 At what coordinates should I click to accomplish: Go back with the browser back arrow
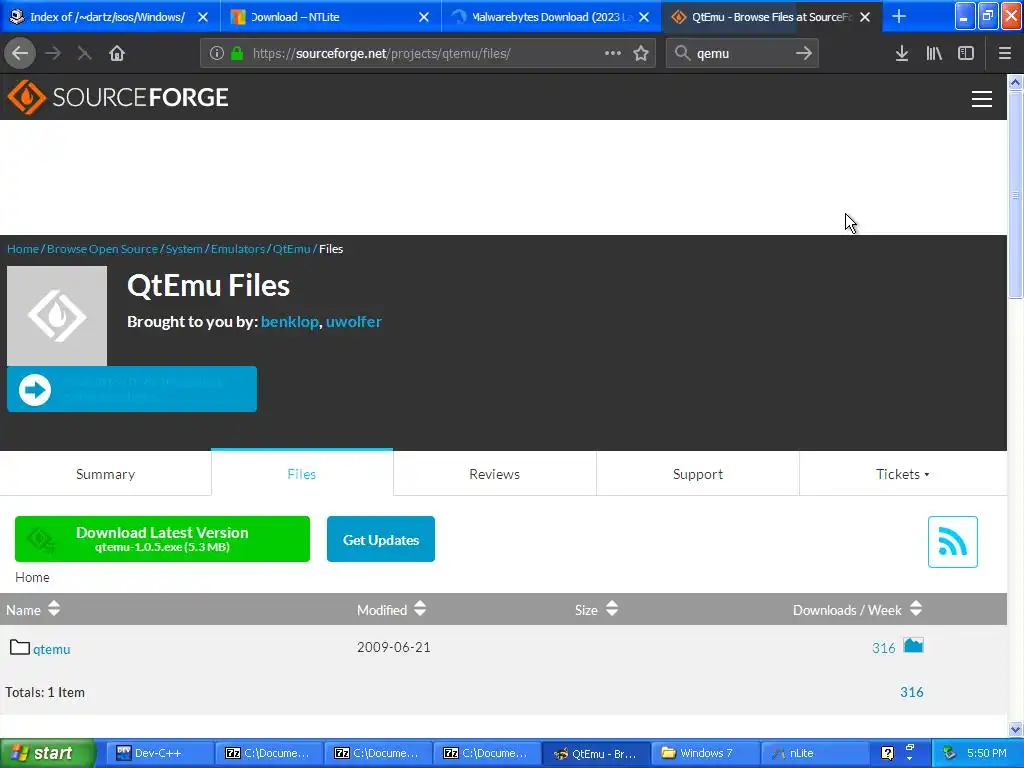pyautogui.click(x=20, y=54)
